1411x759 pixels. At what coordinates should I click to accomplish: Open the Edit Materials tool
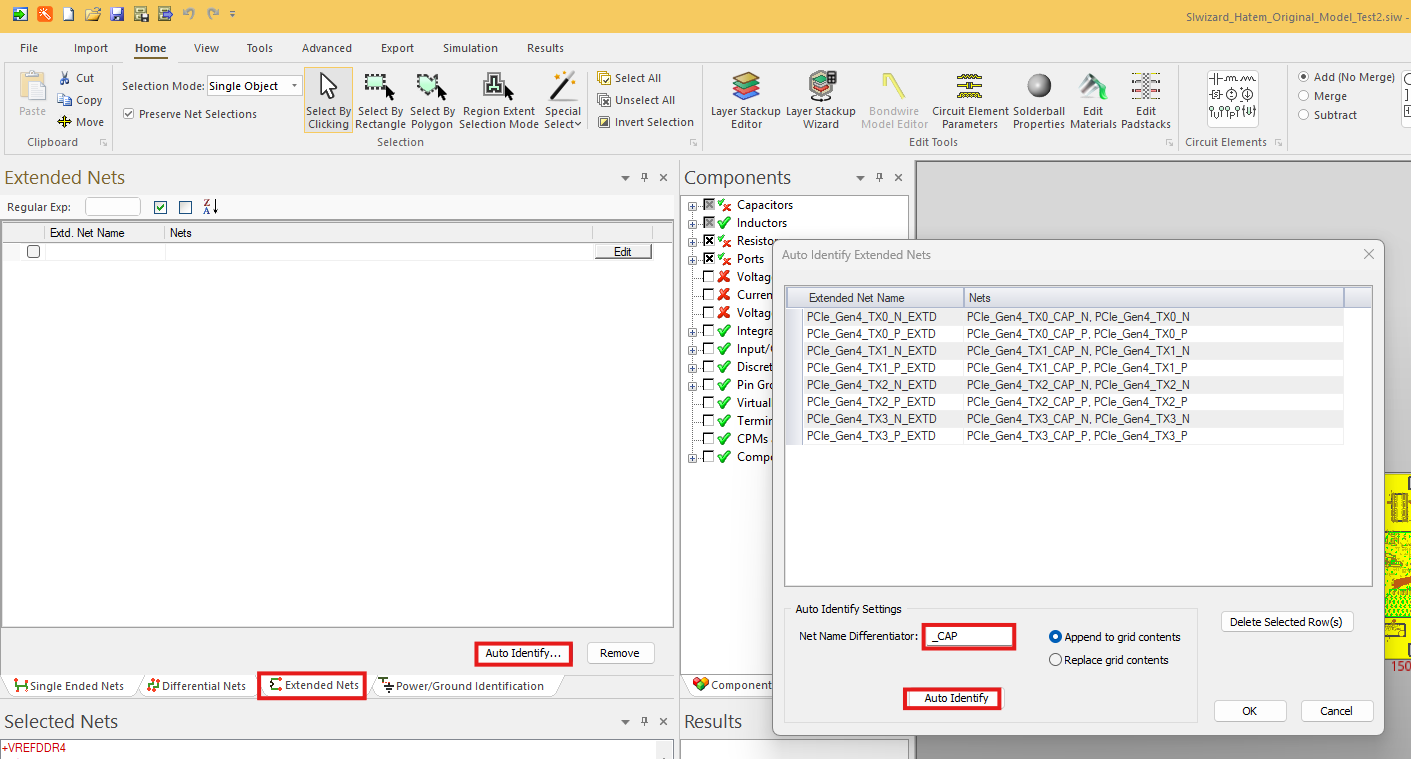[1093, 98]
